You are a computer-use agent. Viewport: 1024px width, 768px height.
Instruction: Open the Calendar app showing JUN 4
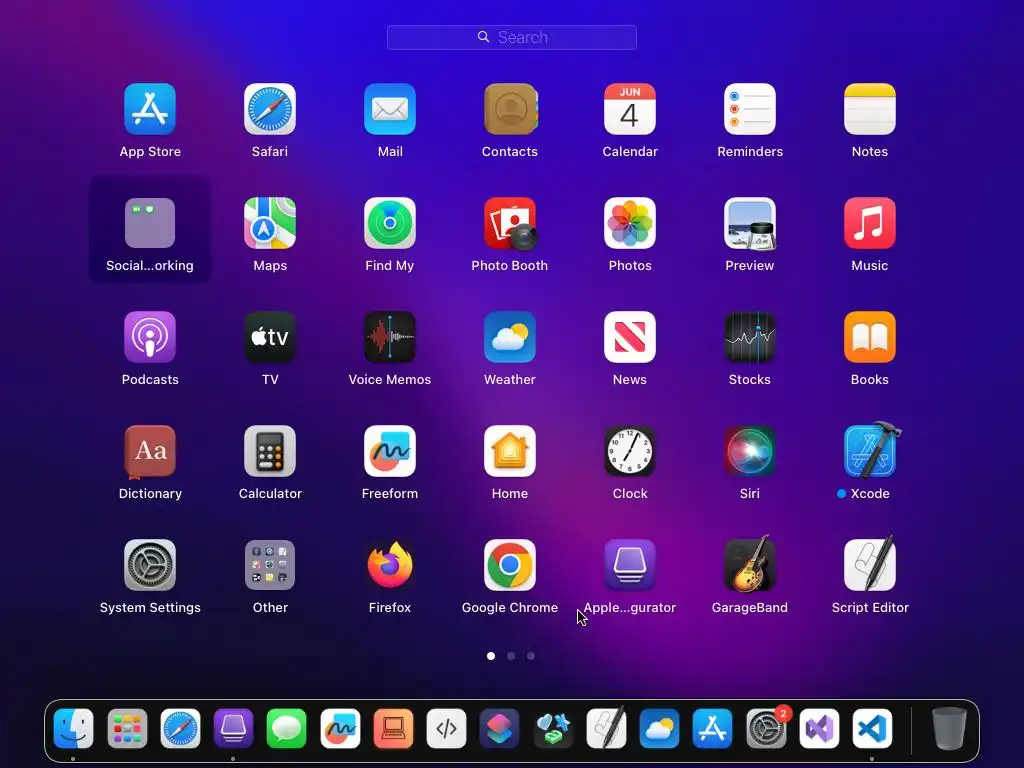630,109
